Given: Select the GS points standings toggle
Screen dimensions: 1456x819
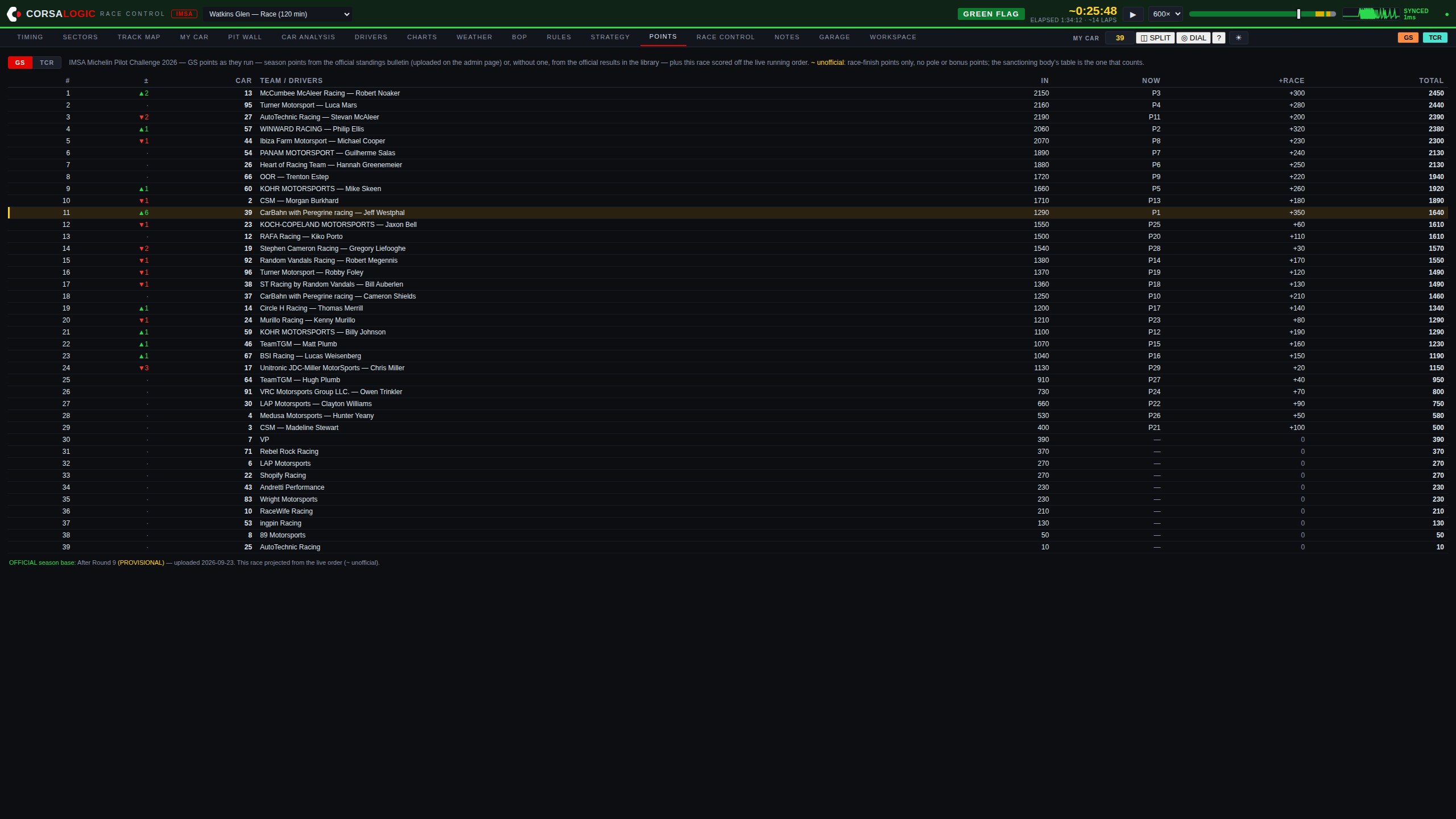Looking at the screenshot, I should click(x=20, y=63).
